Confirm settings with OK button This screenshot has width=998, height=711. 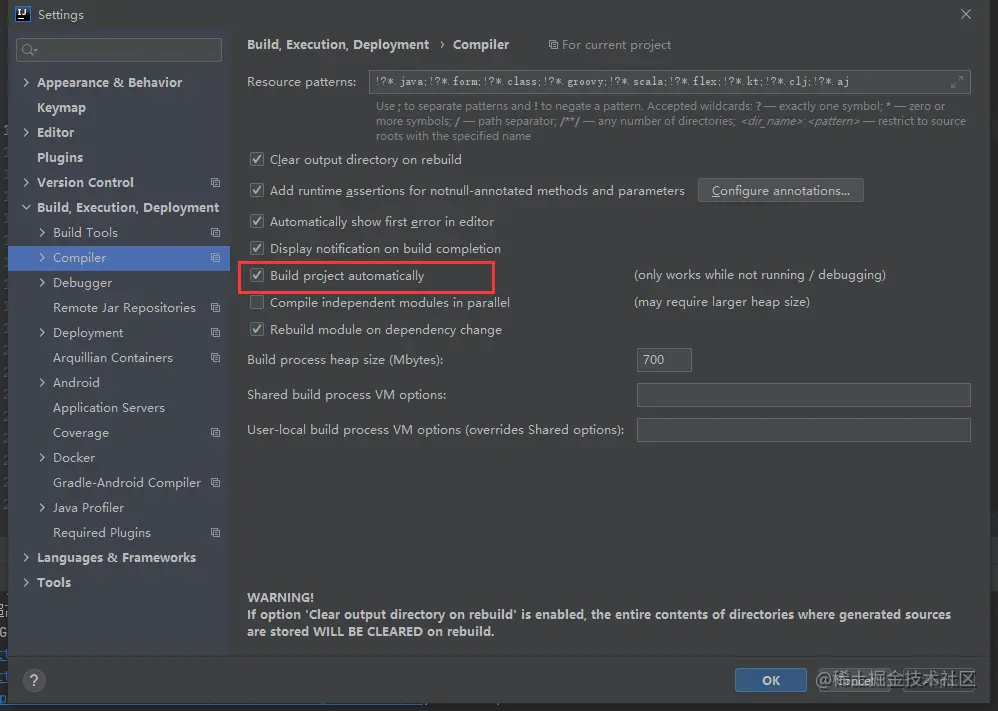pyautogui.click(x=771, y=680)
